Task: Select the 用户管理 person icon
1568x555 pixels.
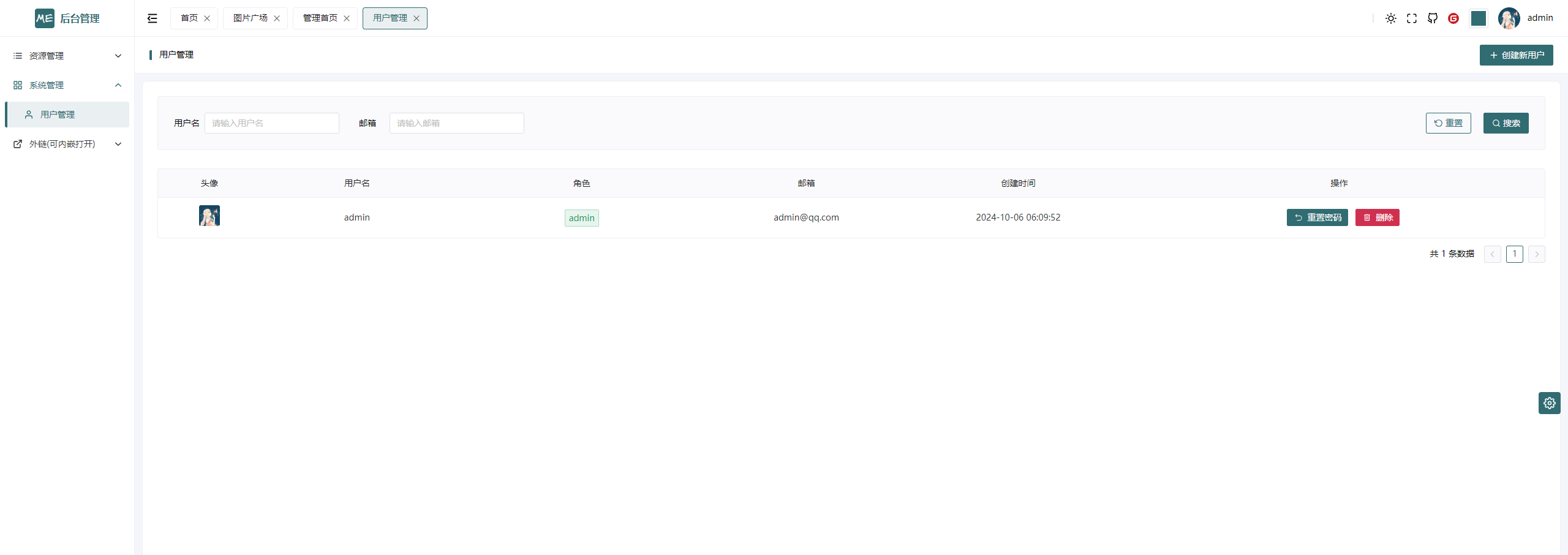Action: (28, 114)
